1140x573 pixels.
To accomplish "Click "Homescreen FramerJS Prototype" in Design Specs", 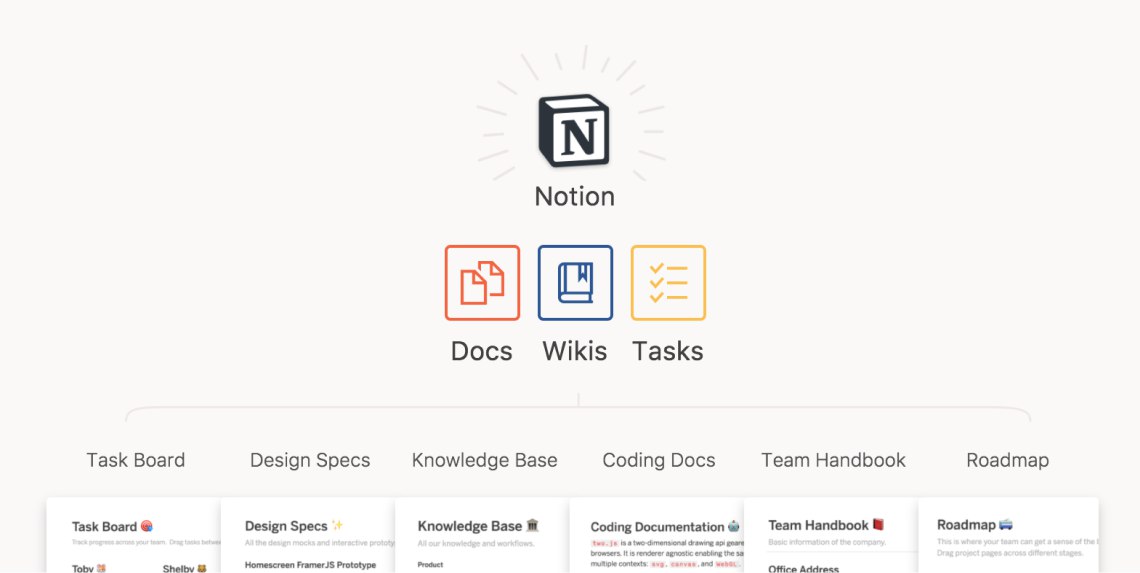I will click(310, 565).
